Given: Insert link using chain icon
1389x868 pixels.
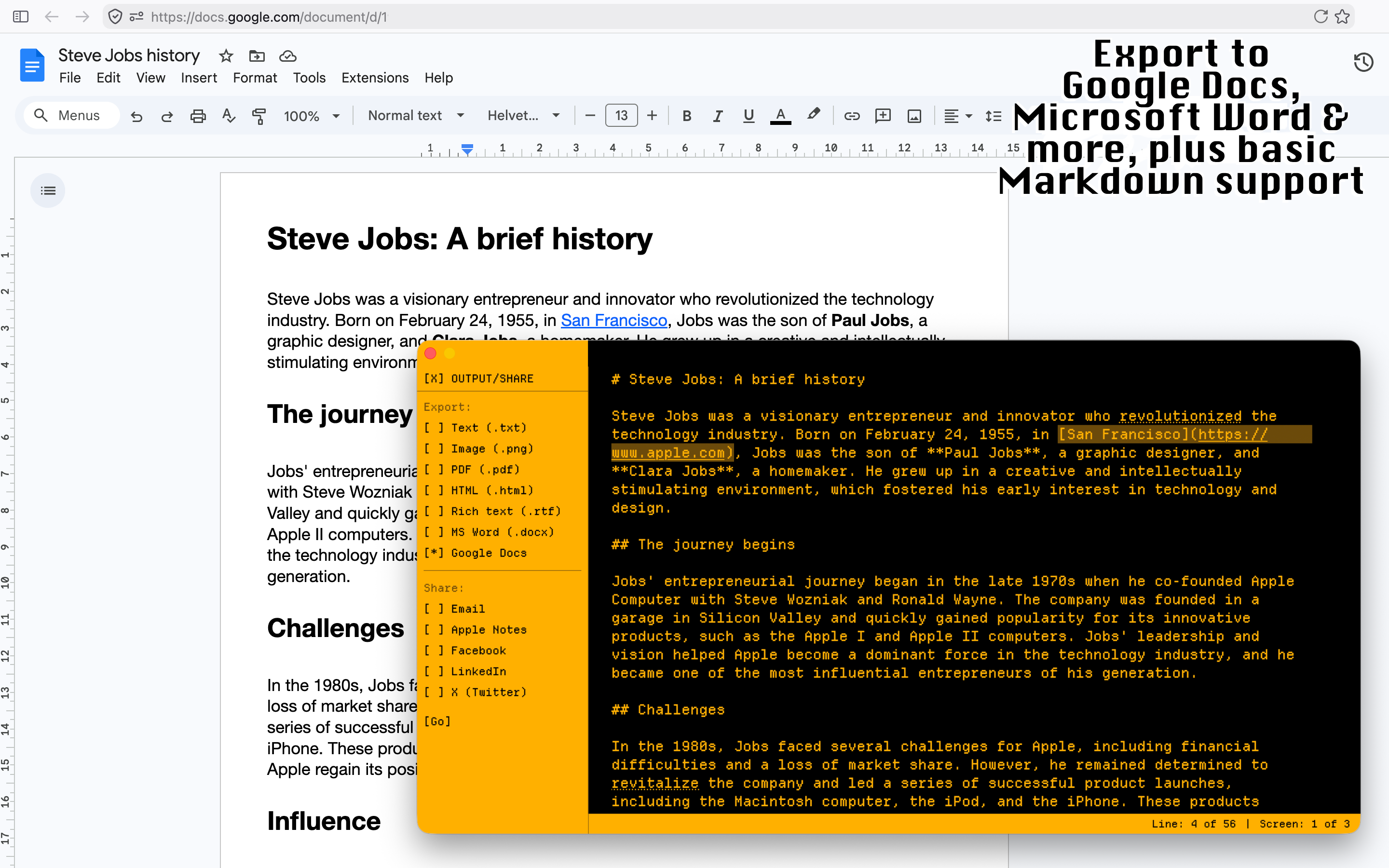Looking at the screenshot, I should point(852,116).
